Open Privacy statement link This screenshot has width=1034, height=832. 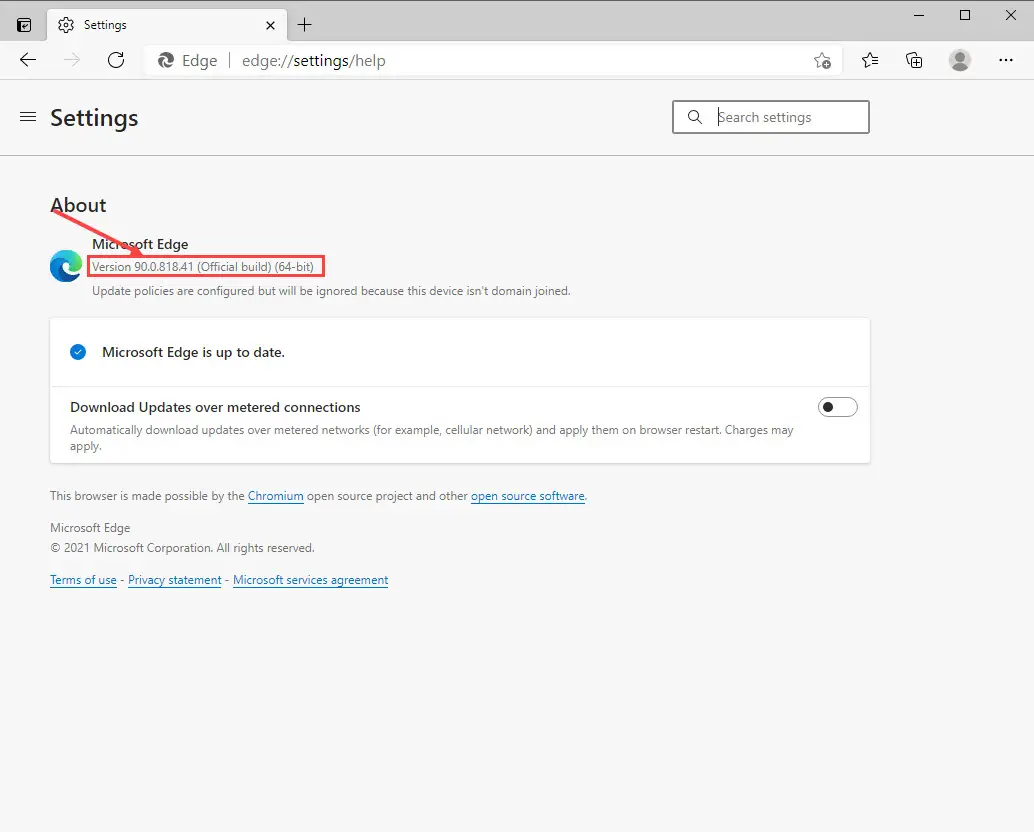pyautogui.click(x=175, y=580)
